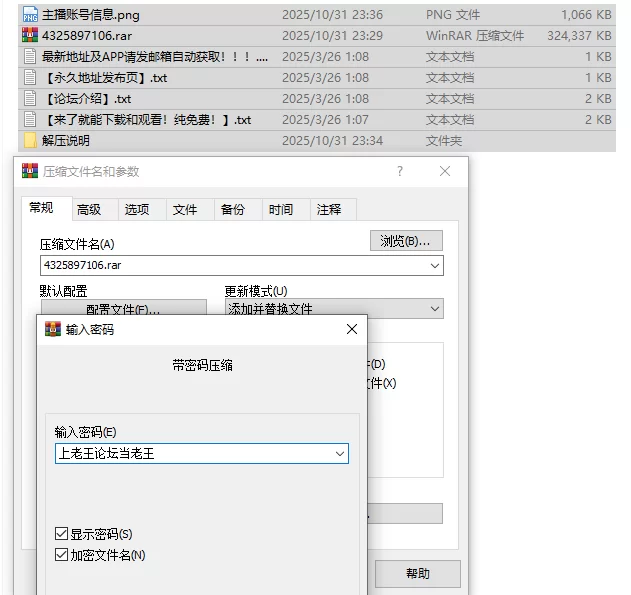Select file 【来了就能下载和观看！纯免费！】.txt
631x595 pixels.
(147, 119)
